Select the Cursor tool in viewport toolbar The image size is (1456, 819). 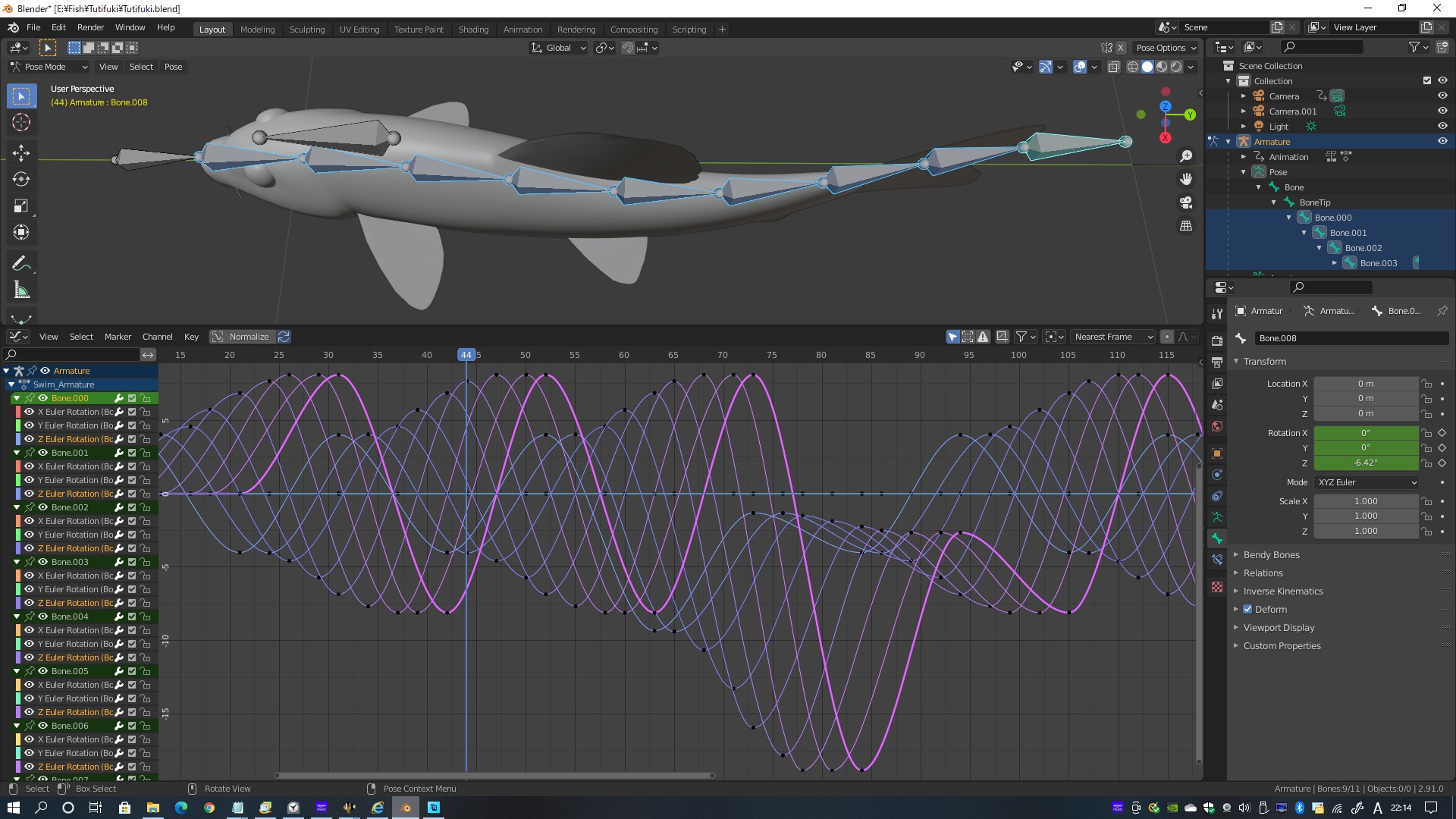[21, 122]
